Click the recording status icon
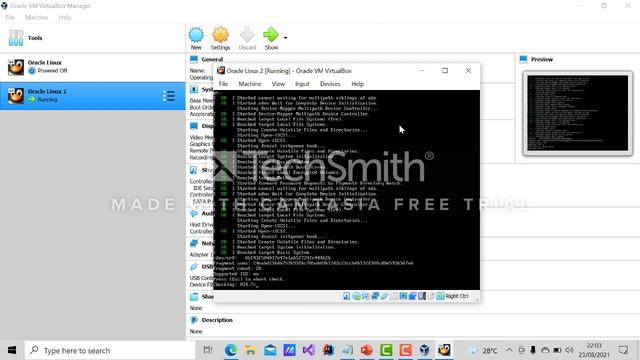The width and height of the screenshot is (640, 360). pos(412,296)
